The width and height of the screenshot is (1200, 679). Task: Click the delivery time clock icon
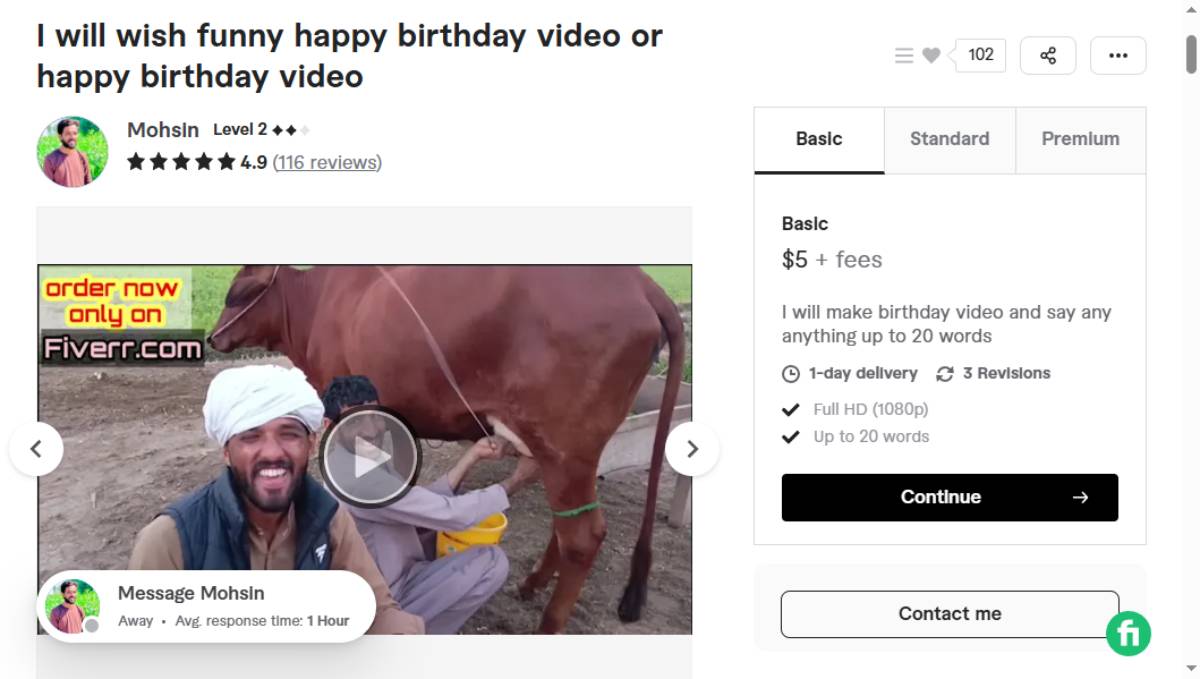[x=790, y=373]
